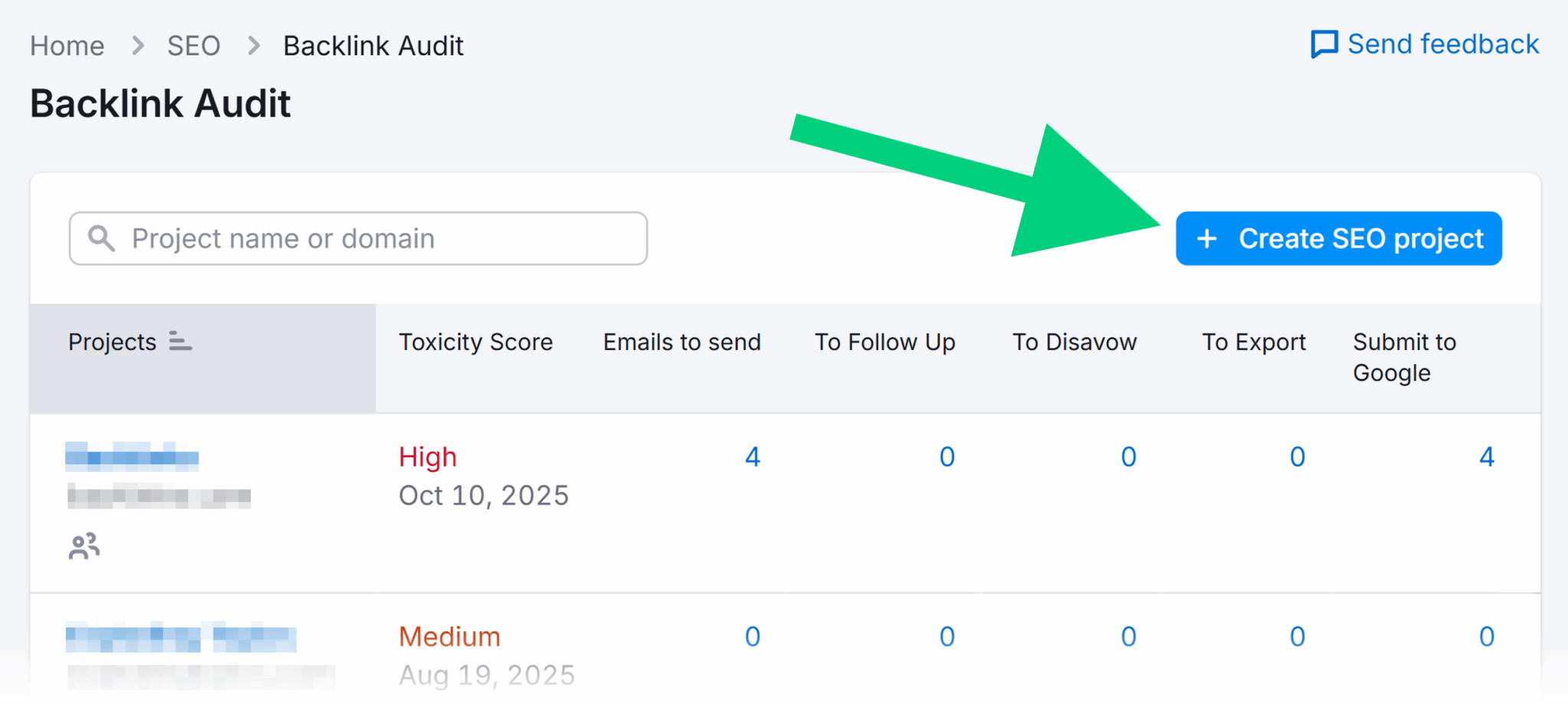Viewport: 1568px width, 704px height.
Task: Click the magnifier icon in the search field
Action: [102, 238]
